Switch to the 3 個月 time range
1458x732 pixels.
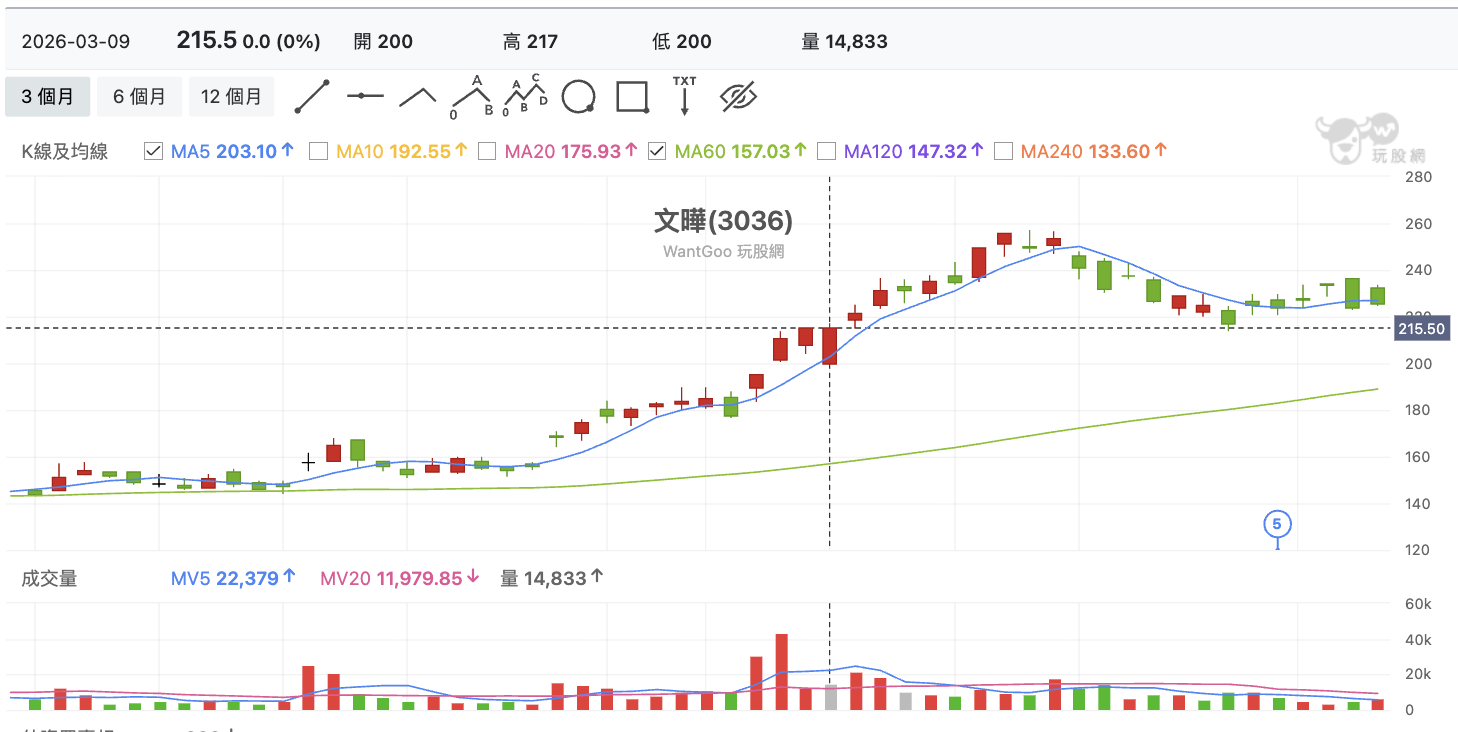point(48,97)
